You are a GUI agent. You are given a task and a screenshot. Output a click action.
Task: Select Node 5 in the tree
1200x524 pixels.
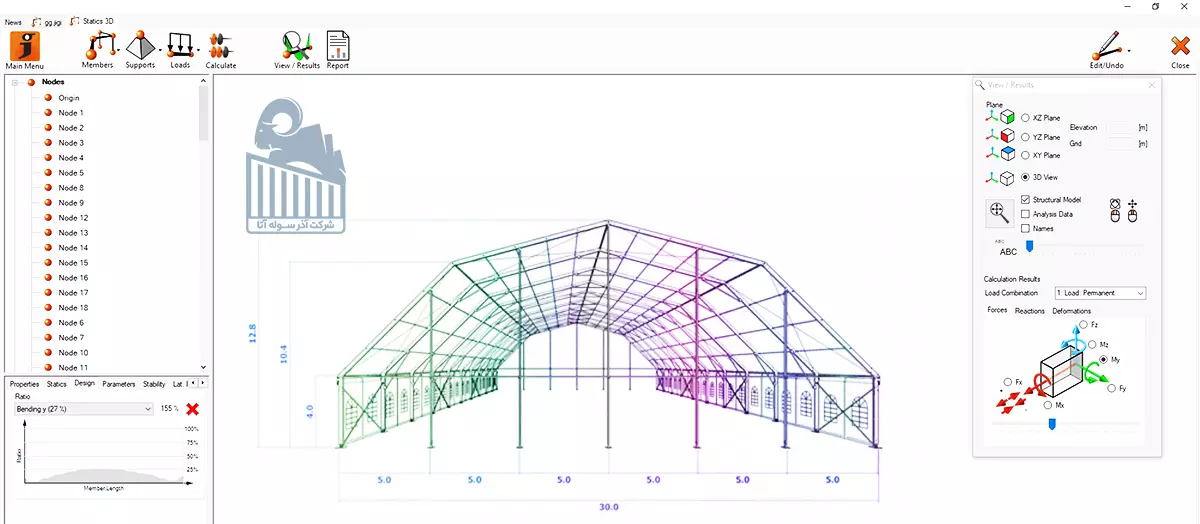[x=70, y=173]
